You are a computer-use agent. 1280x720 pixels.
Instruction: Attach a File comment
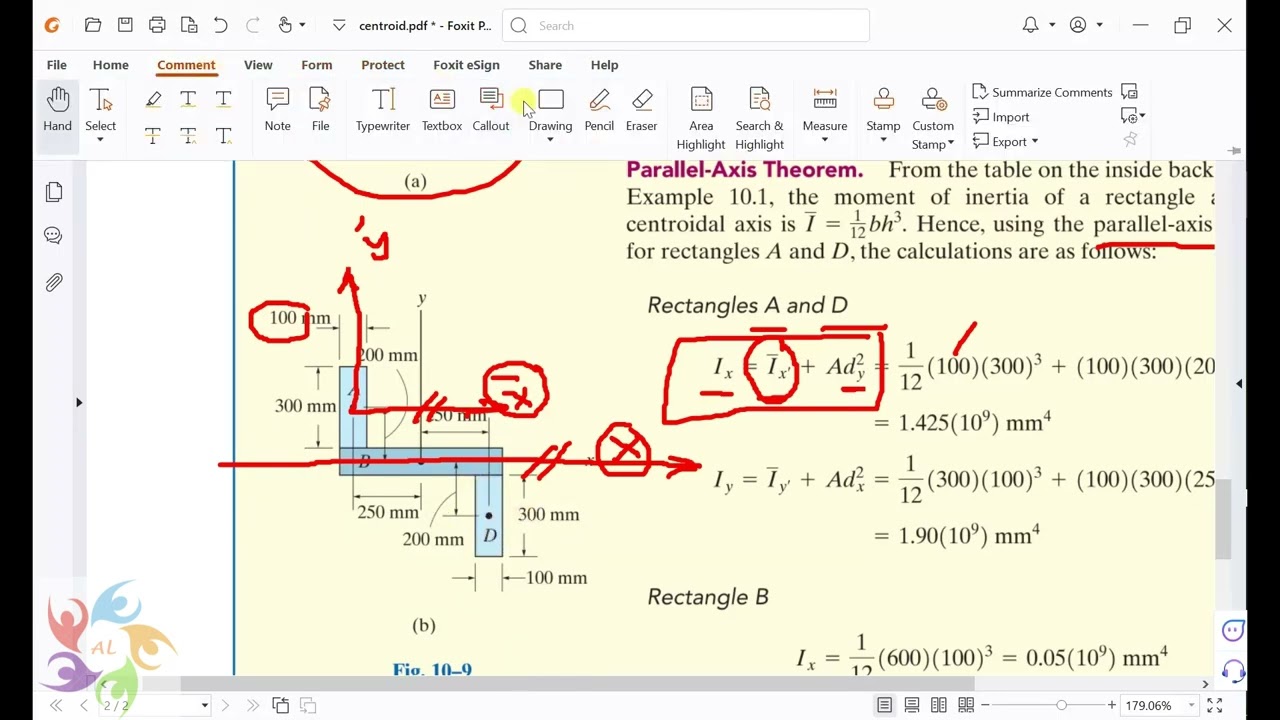(320, 110)
